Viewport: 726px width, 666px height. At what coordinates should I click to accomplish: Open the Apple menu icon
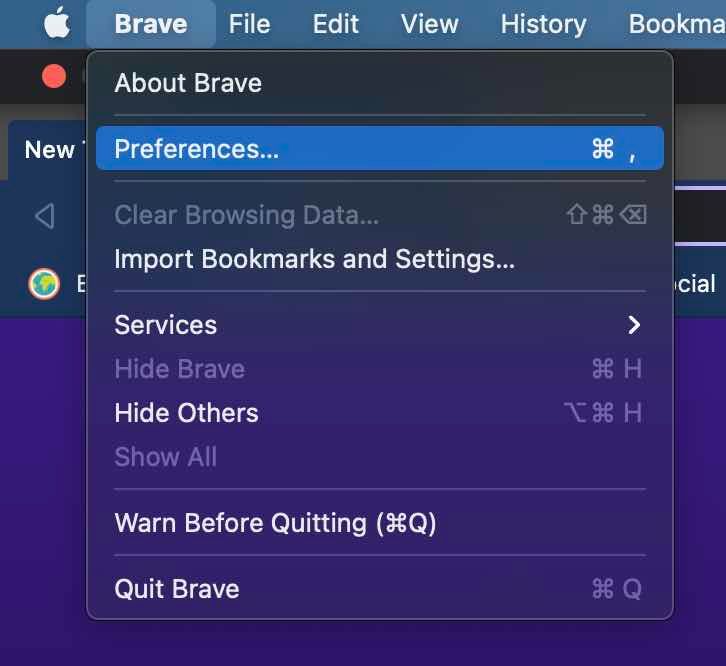[x=56, y=23]
